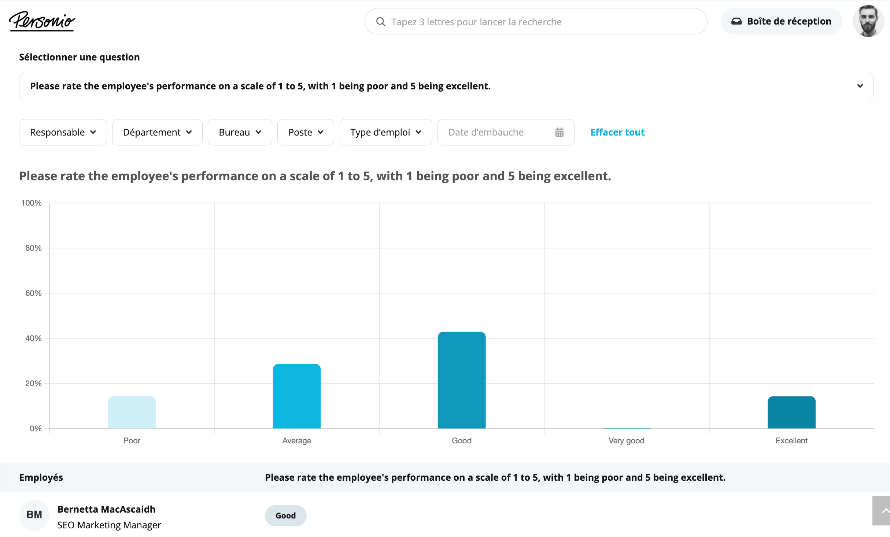The image size is (890, 537).
Task: Click the Employés column header
Action: (x=41, y=477)
